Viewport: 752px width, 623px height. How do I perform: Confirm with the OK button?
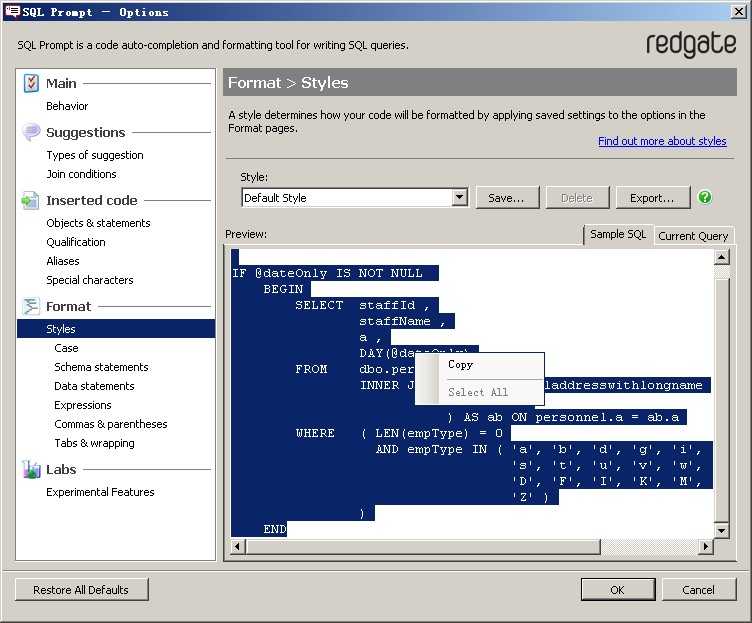point(618,590)
